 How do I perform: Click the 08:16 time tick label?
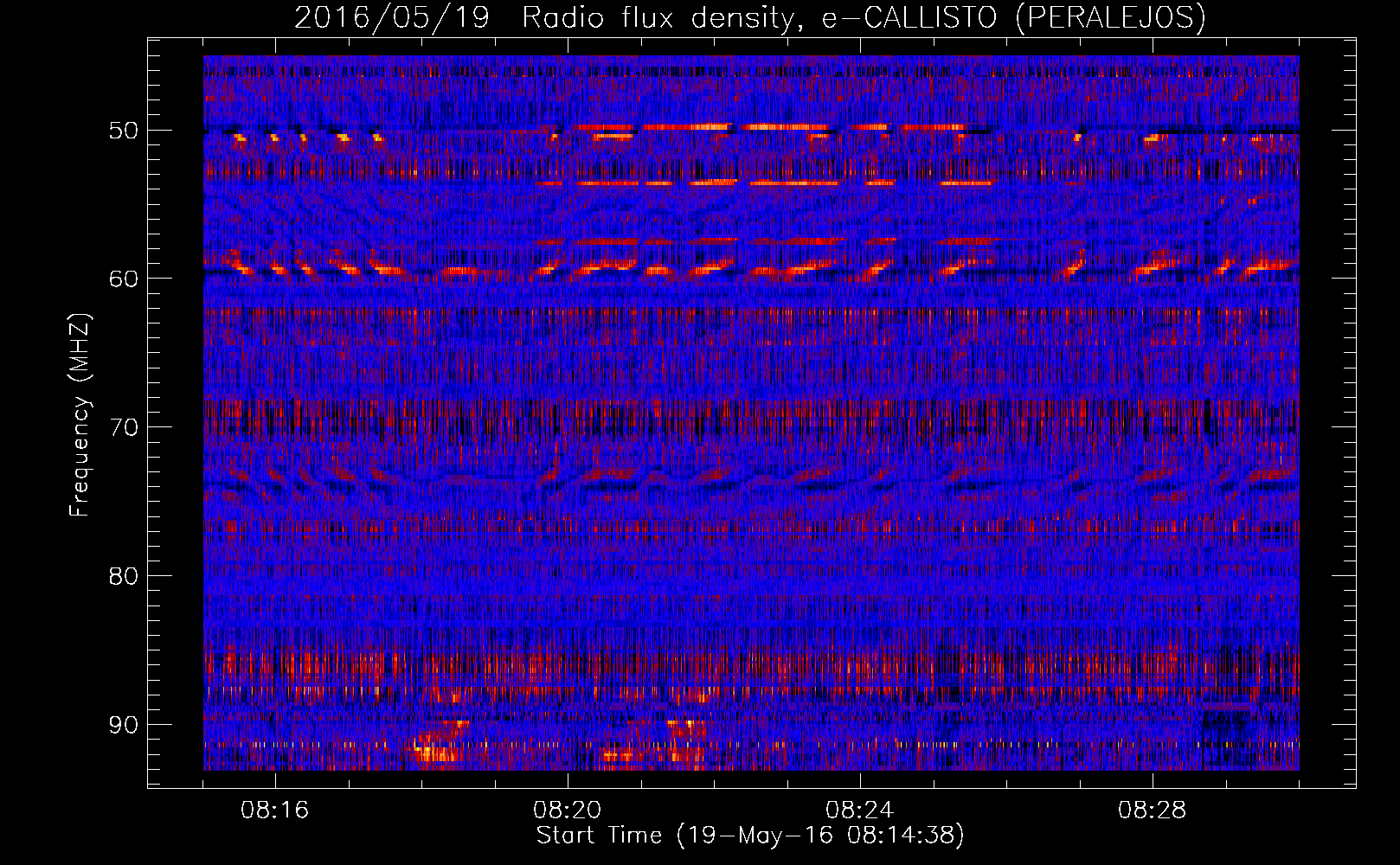(x=275, y=811)
